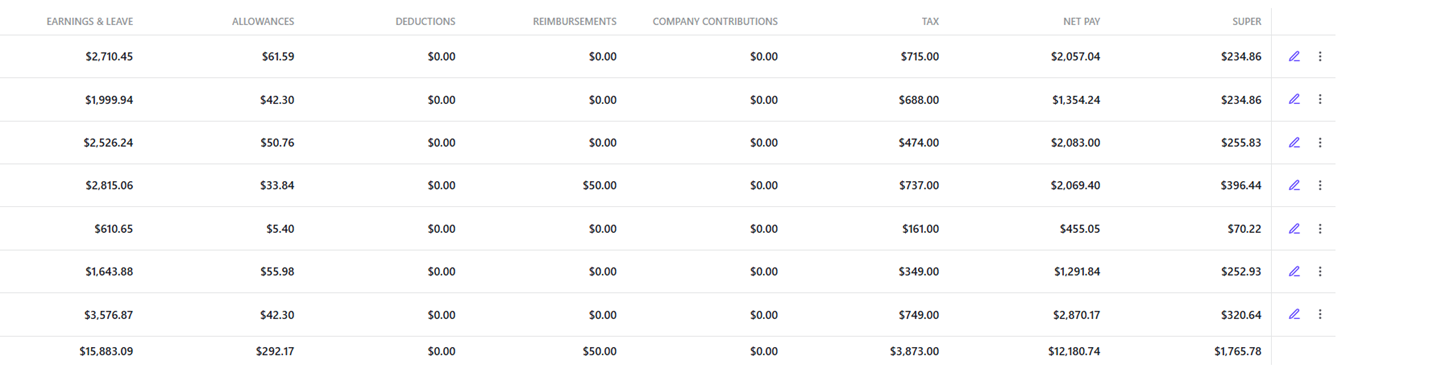Click pencil icon for $2,083.00 net pay row

(x=1294, y=142)
